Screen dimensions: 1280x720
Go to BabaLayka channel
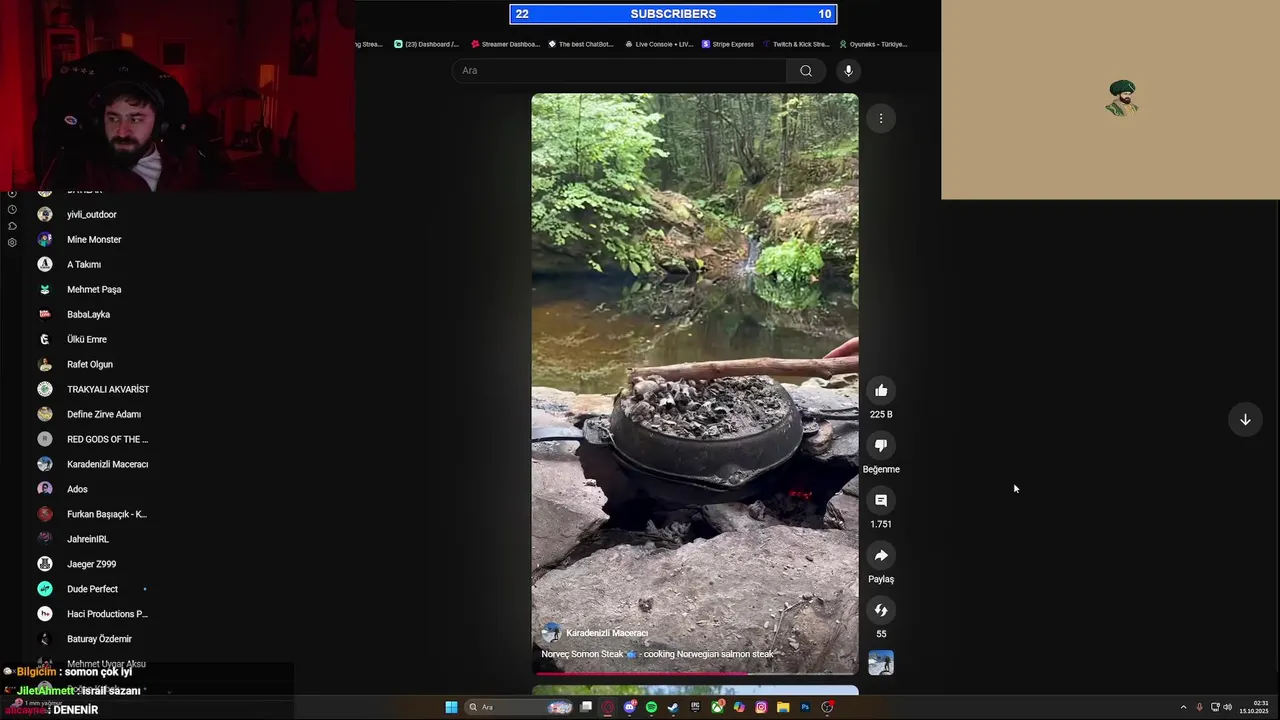[x=88, y=314]
